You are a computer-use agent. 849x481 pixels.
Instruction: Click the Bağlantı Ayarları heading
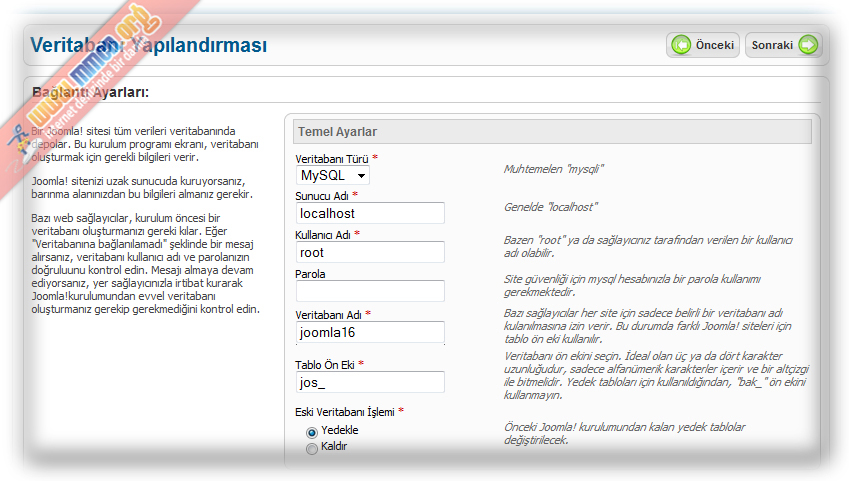click(x=91, y=93)
